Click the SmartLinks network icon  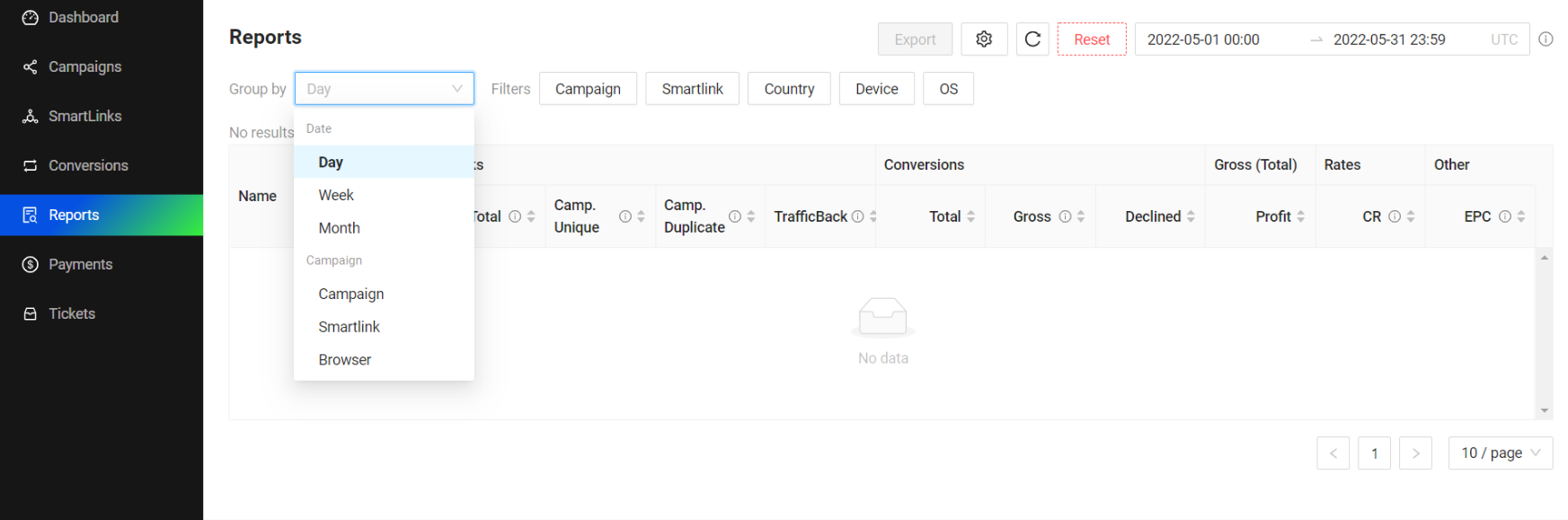(x=31, y=116)
